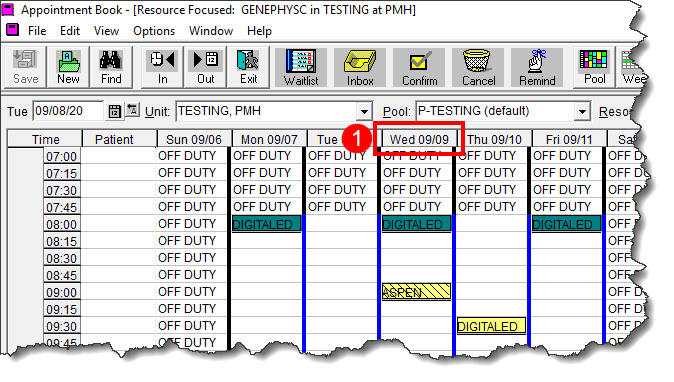674x382 pixels.
Task: Click the Save toolbar icon
Action: pyautogui.click(x=25, y=67)
